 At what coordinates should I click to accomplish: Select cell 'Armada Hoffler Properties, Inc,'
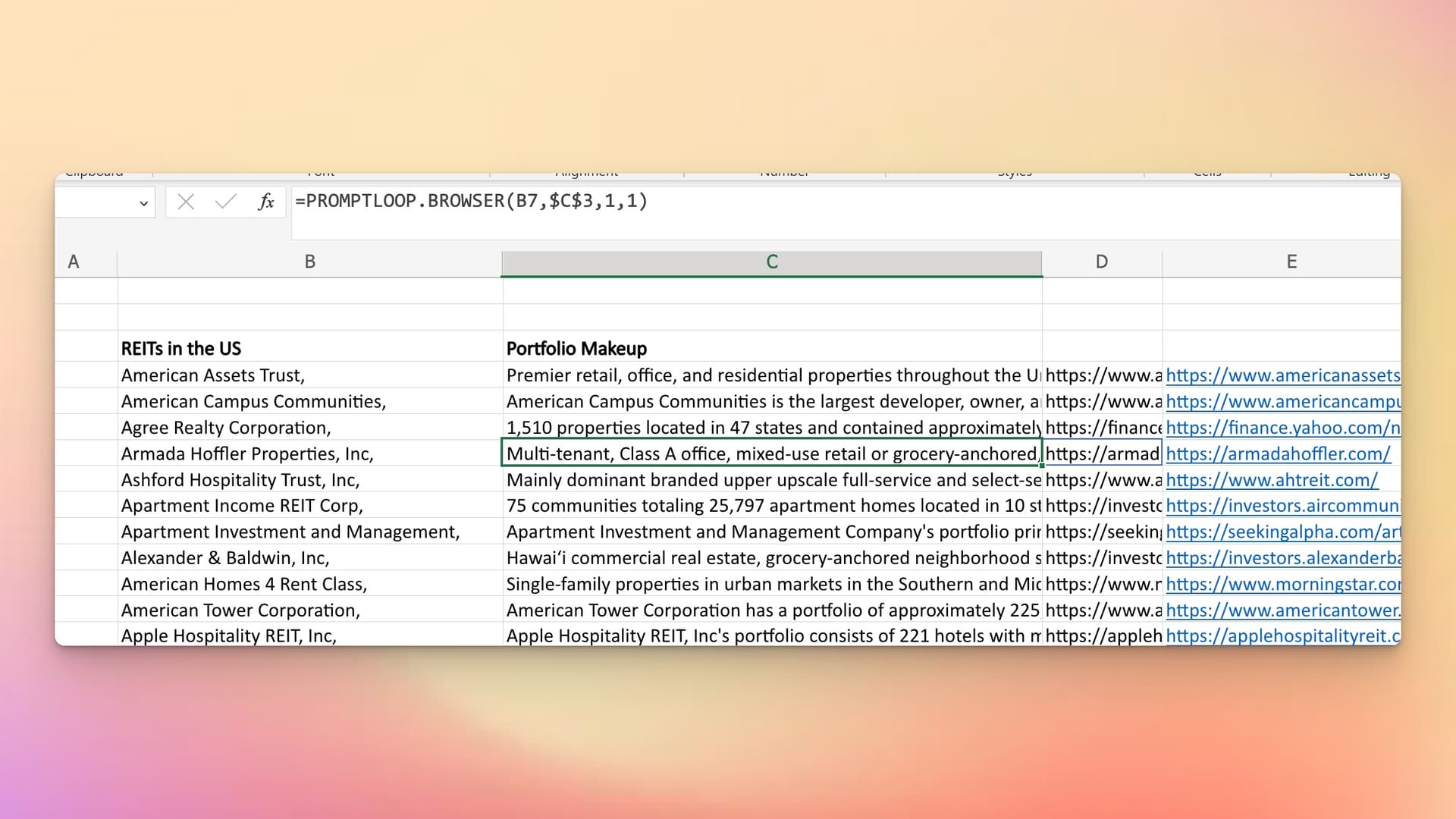tap(309, 453)
